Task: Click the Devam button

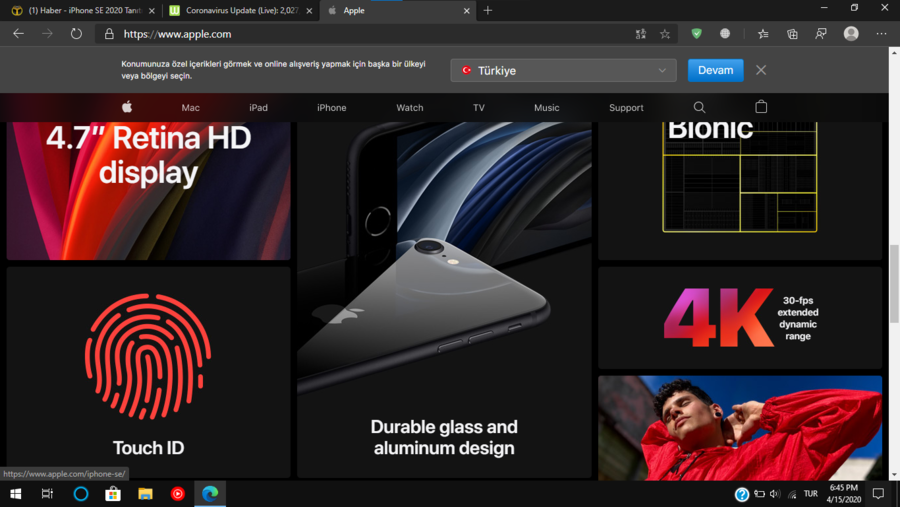Action: (x=715, y=70)
